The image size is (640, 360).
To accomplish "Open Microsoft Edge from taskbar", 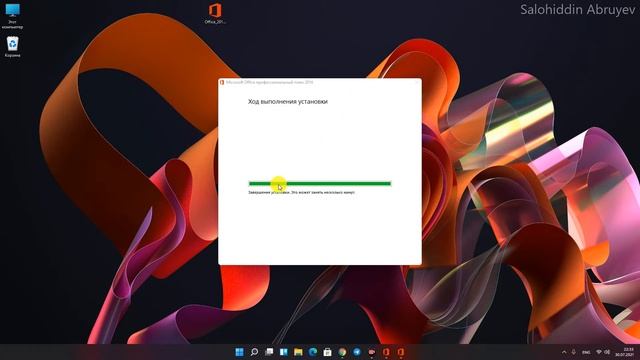I will [313, 352].
